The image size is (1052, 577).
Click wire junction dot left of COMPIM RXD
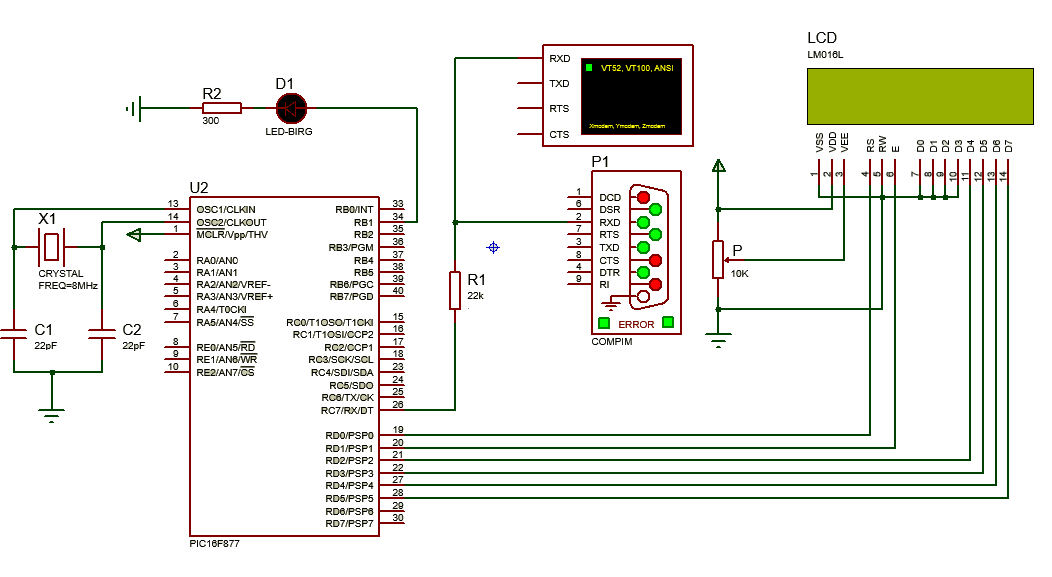[455, 222]
